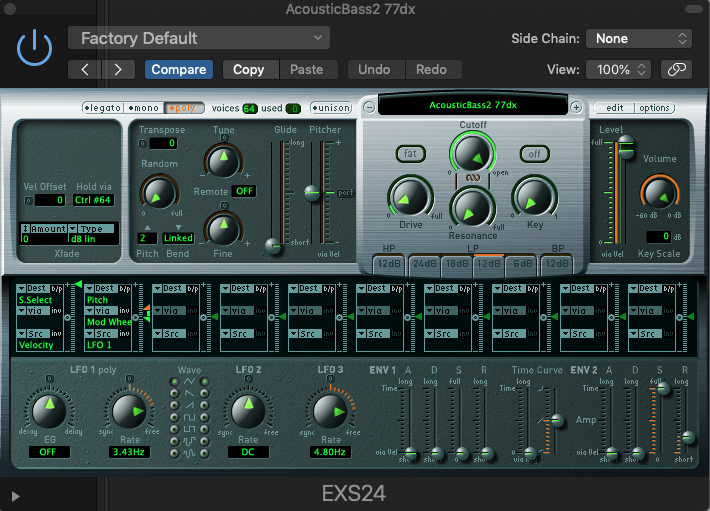Click the options button

click(655, 108)
